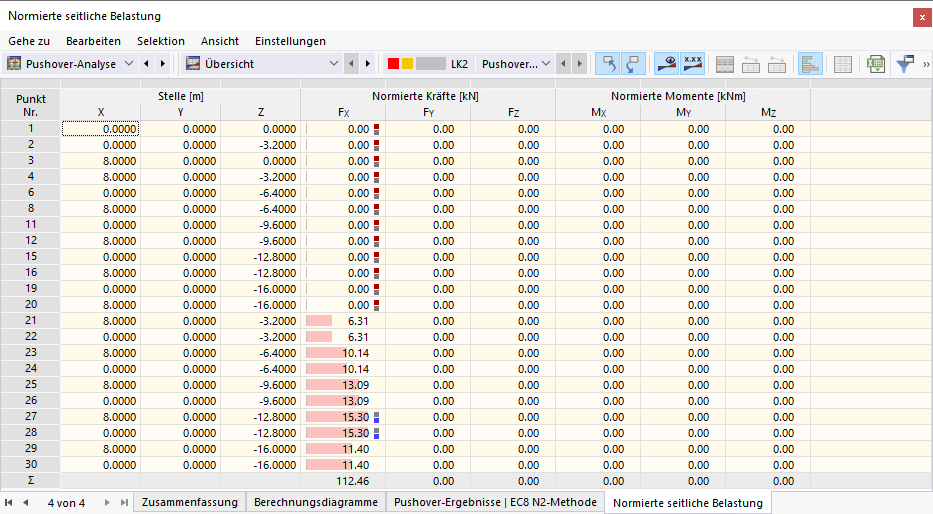Open the Bearbeiten menu
Screen dimensions: 933x514
[93, 41]
